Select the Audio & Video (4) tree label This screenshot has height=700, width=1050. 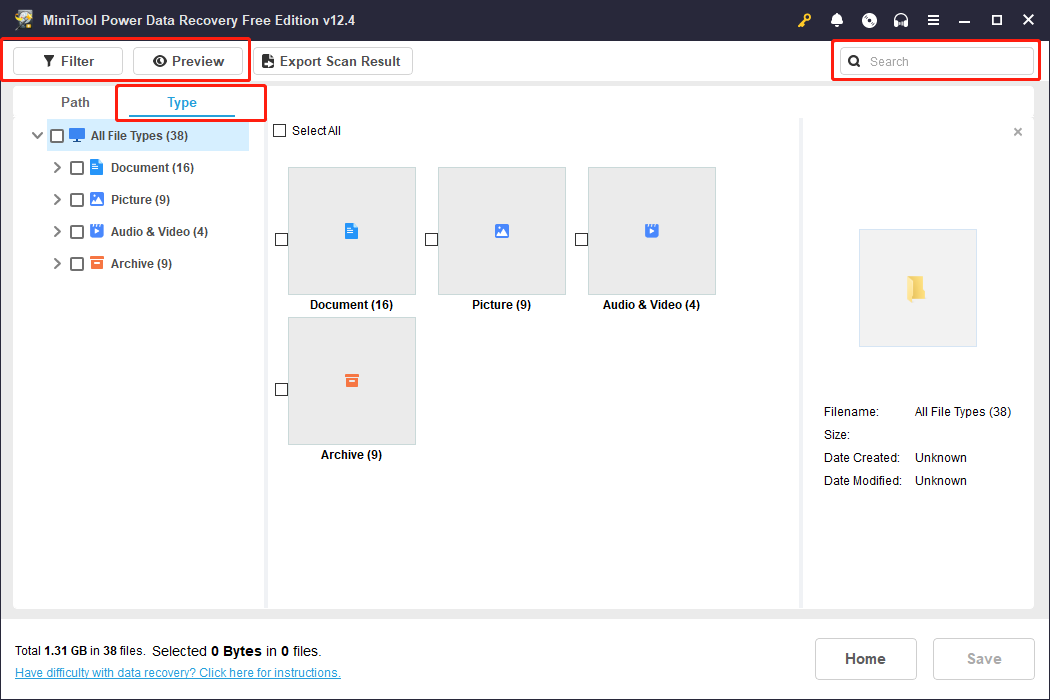159,232
